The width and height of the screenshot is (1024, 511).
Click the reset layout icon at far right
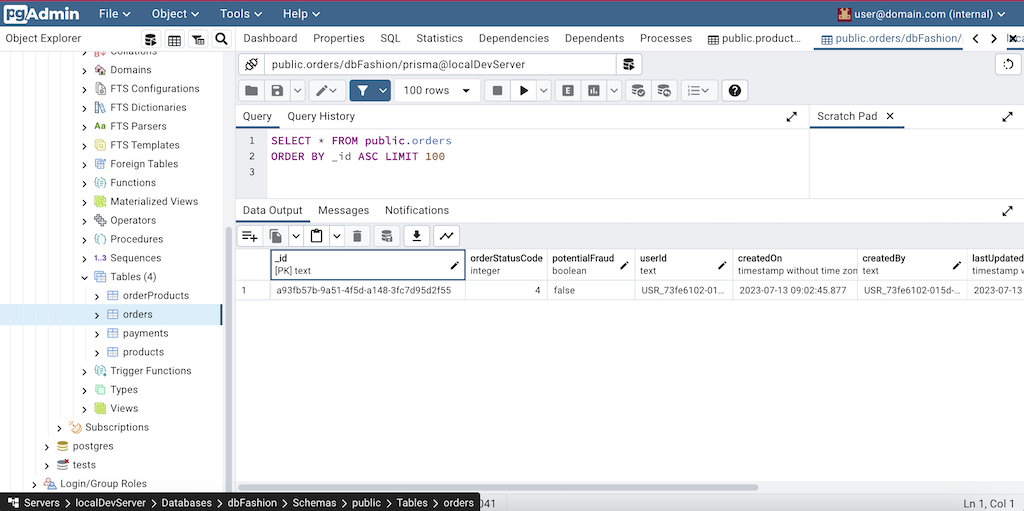tap(1008, 64)
